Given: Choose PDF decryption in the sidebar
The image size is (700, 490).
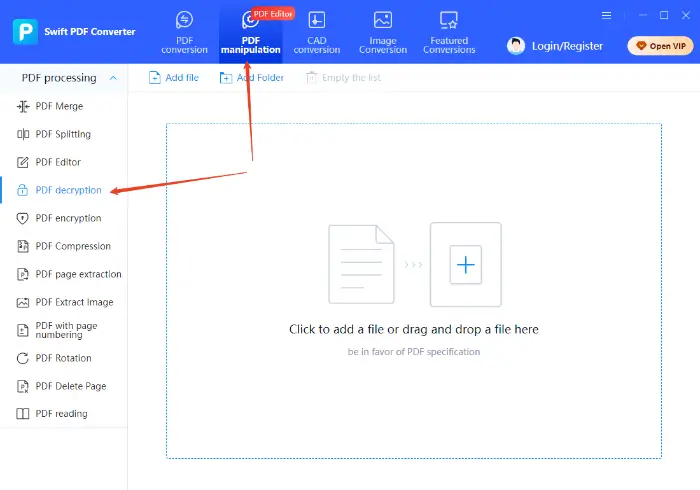Looking at the screenshot, I should click(x=63, y=190).
